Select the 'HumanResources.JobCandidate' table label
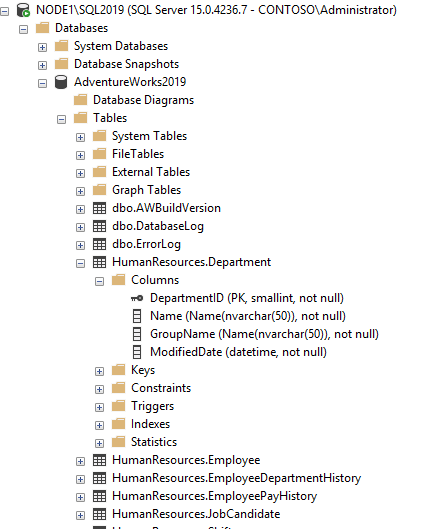The image size is (435, 529). pyautogui.click(x=196, y=514)
